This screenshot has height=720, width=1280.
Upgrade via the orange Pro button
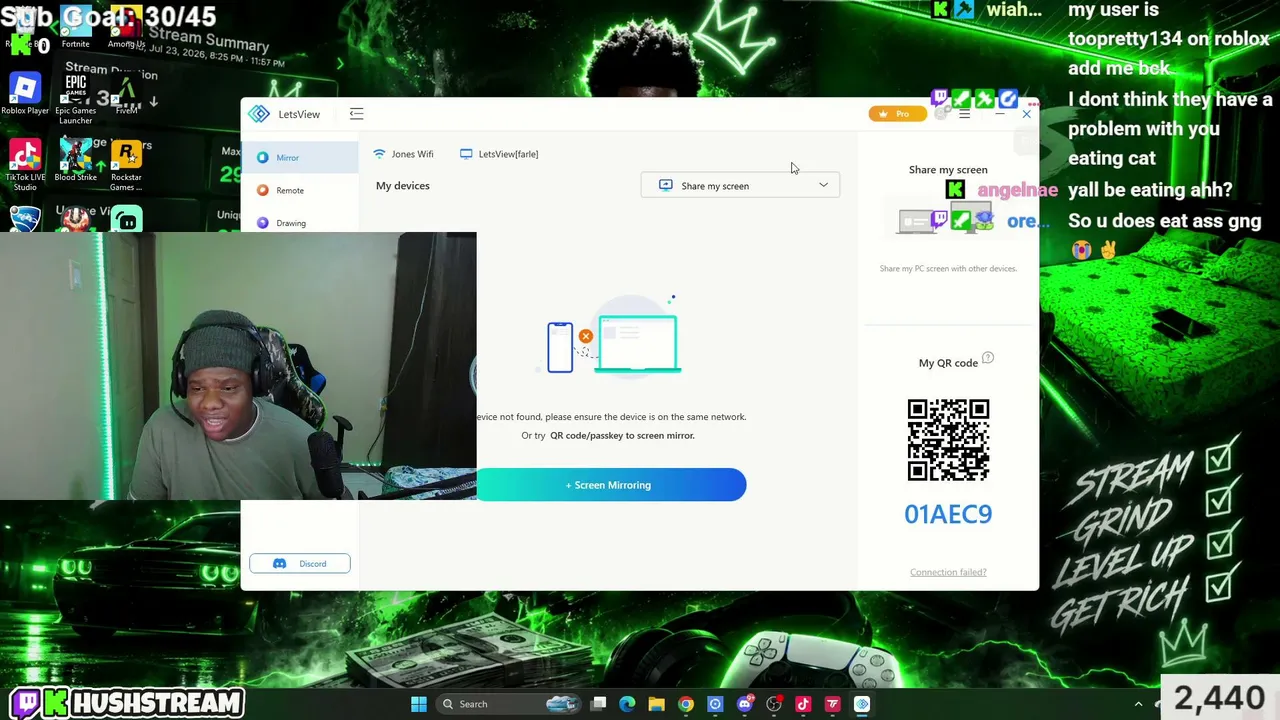[x=896, y=114]
